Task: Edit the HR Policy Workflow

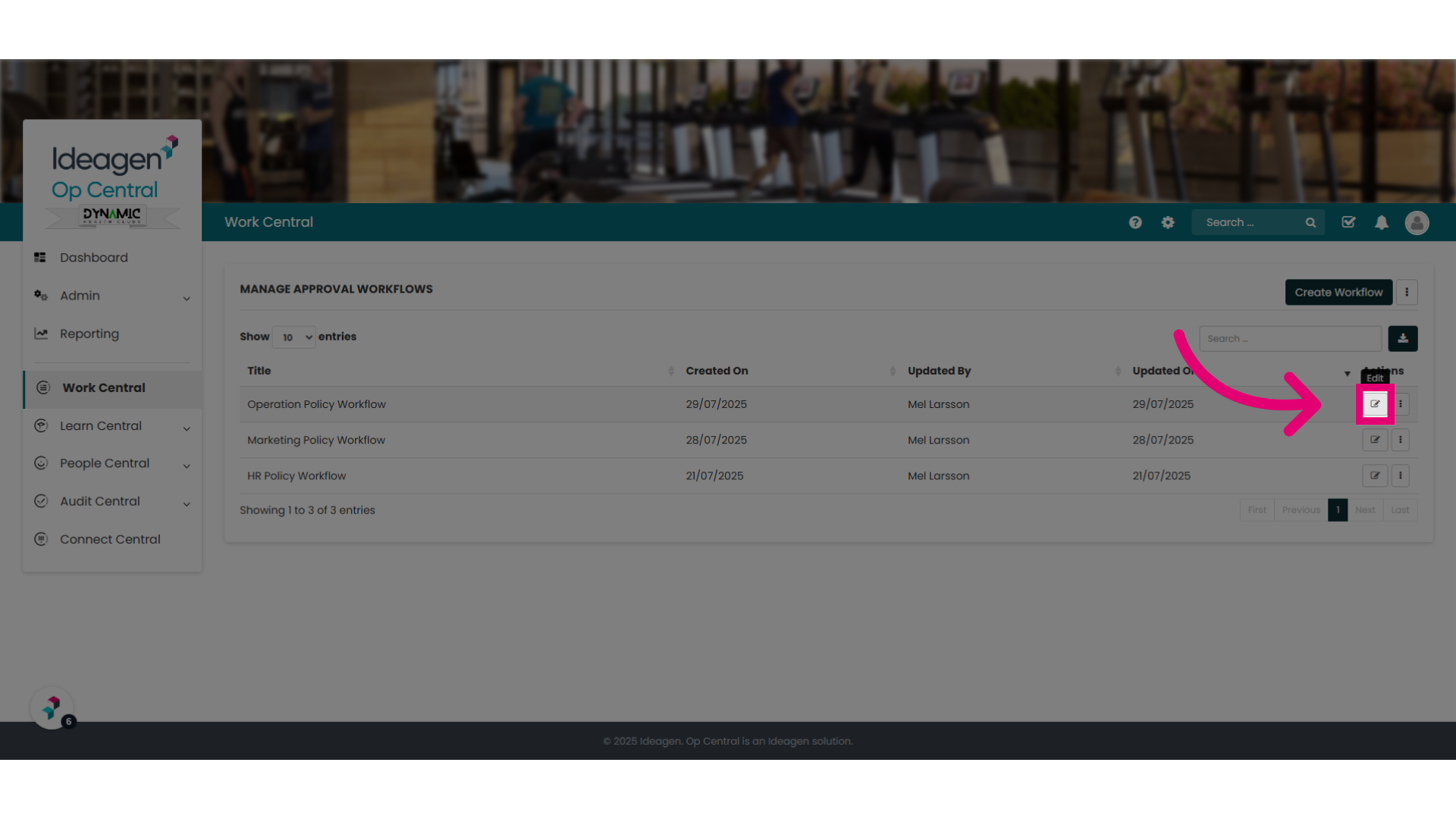Action: 1375,475
